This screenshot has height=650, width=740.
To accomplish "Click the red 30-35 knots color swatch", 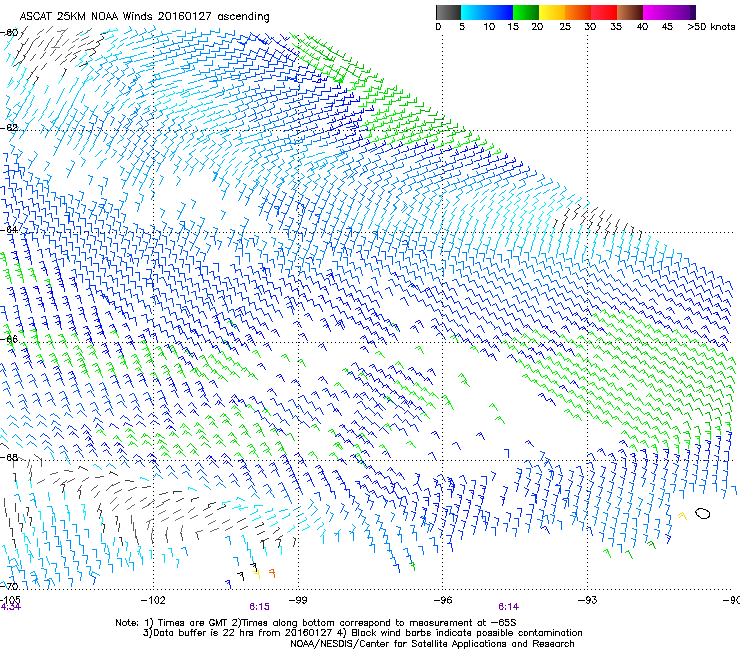I will tap(604, 12).
